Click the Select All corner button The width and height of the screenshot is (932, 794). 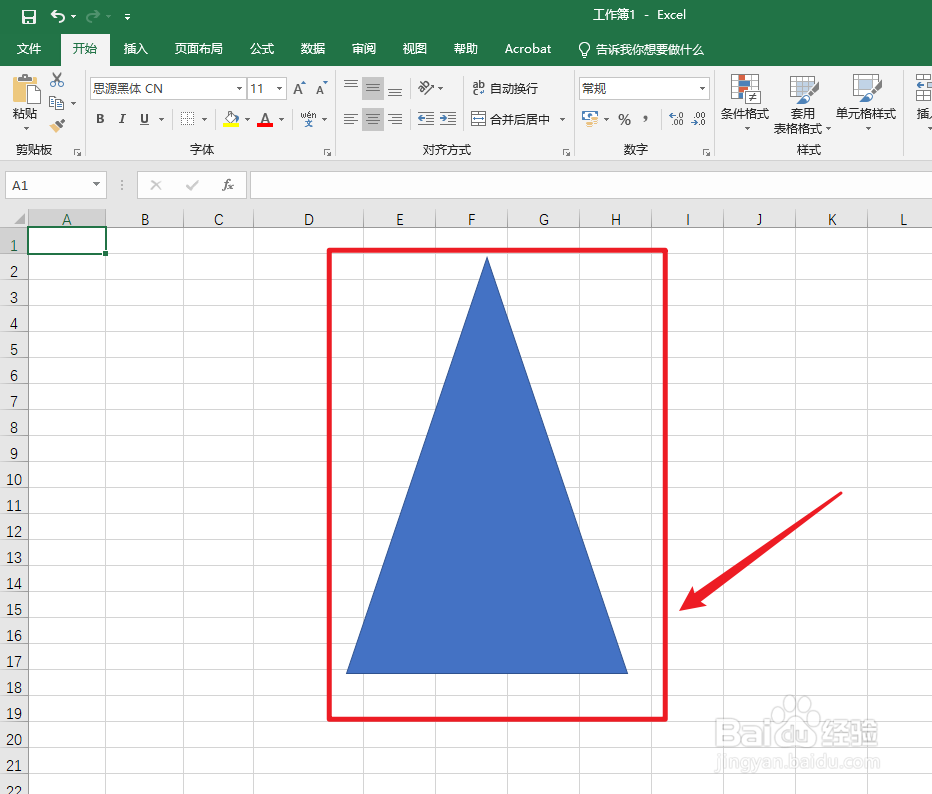coord(14,218)
